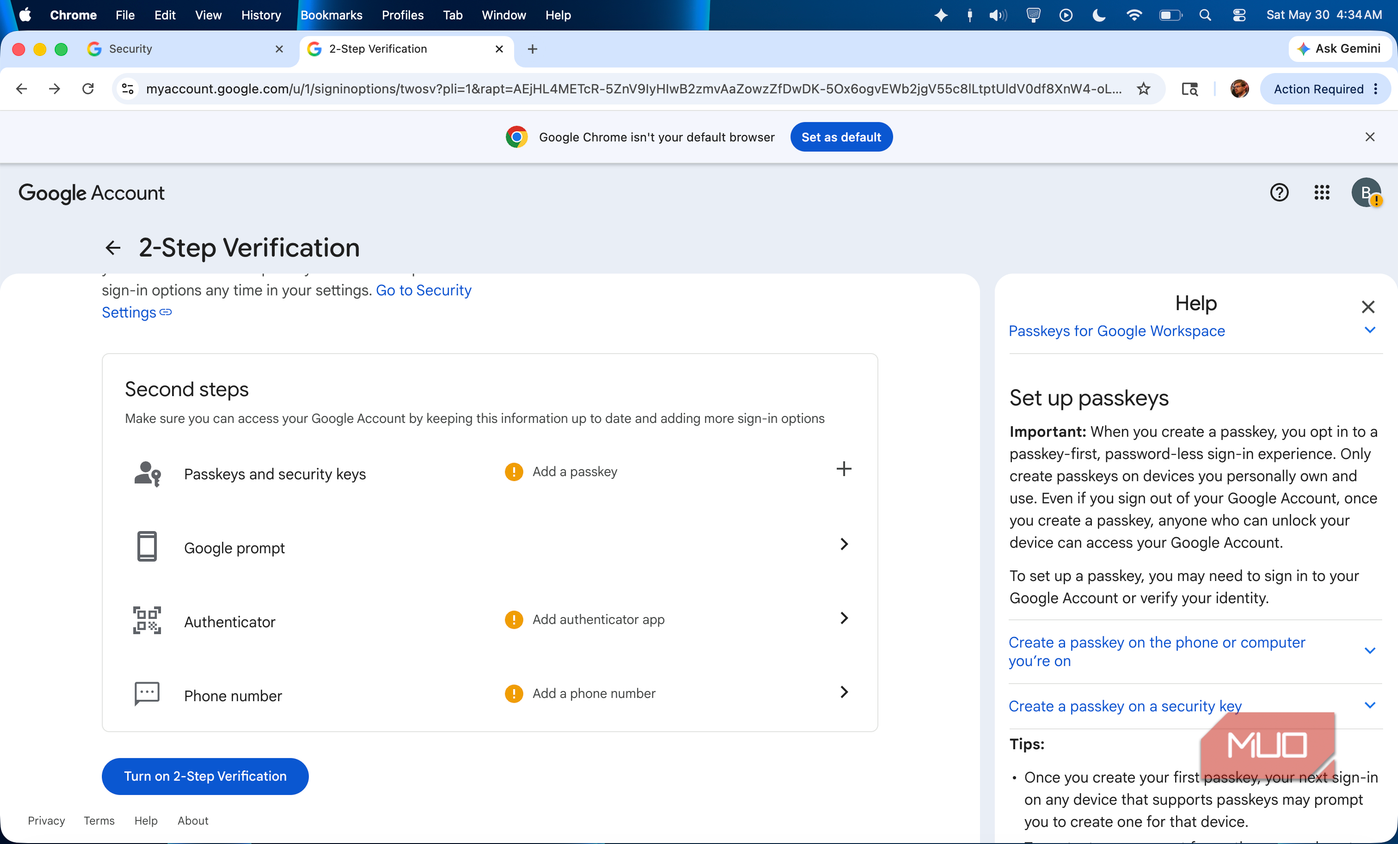Close the Help side panel
This screenshot has height=844, width=1398.
coord(1368,307)
